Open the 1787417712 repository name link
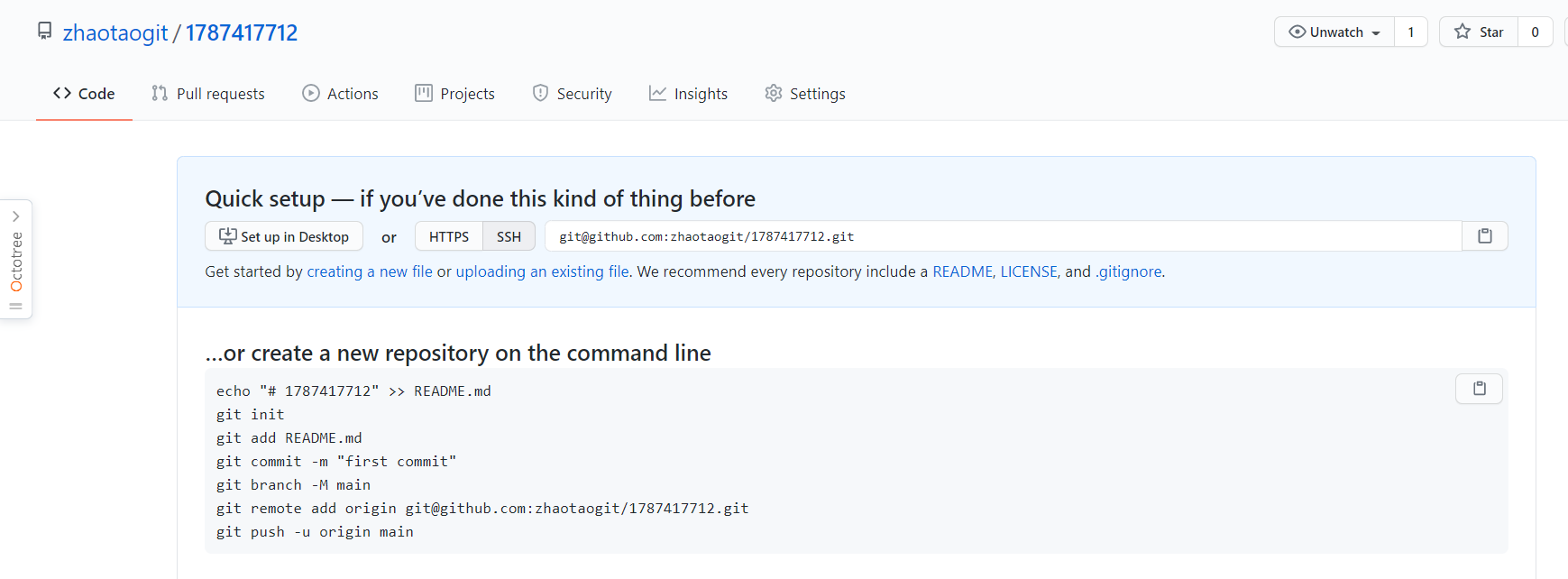The image size is (1568, 579). 242,32
